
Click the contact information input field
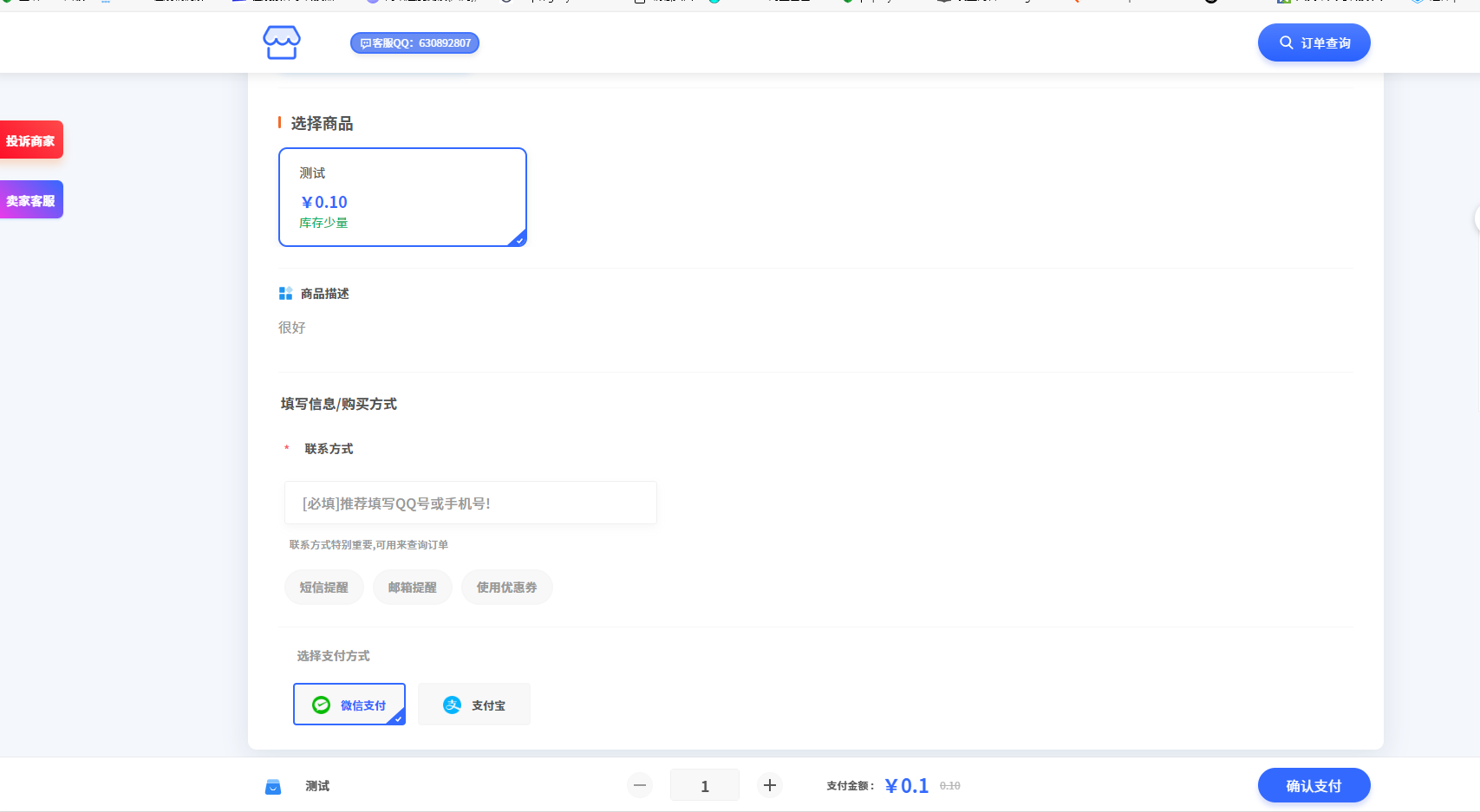470,503
